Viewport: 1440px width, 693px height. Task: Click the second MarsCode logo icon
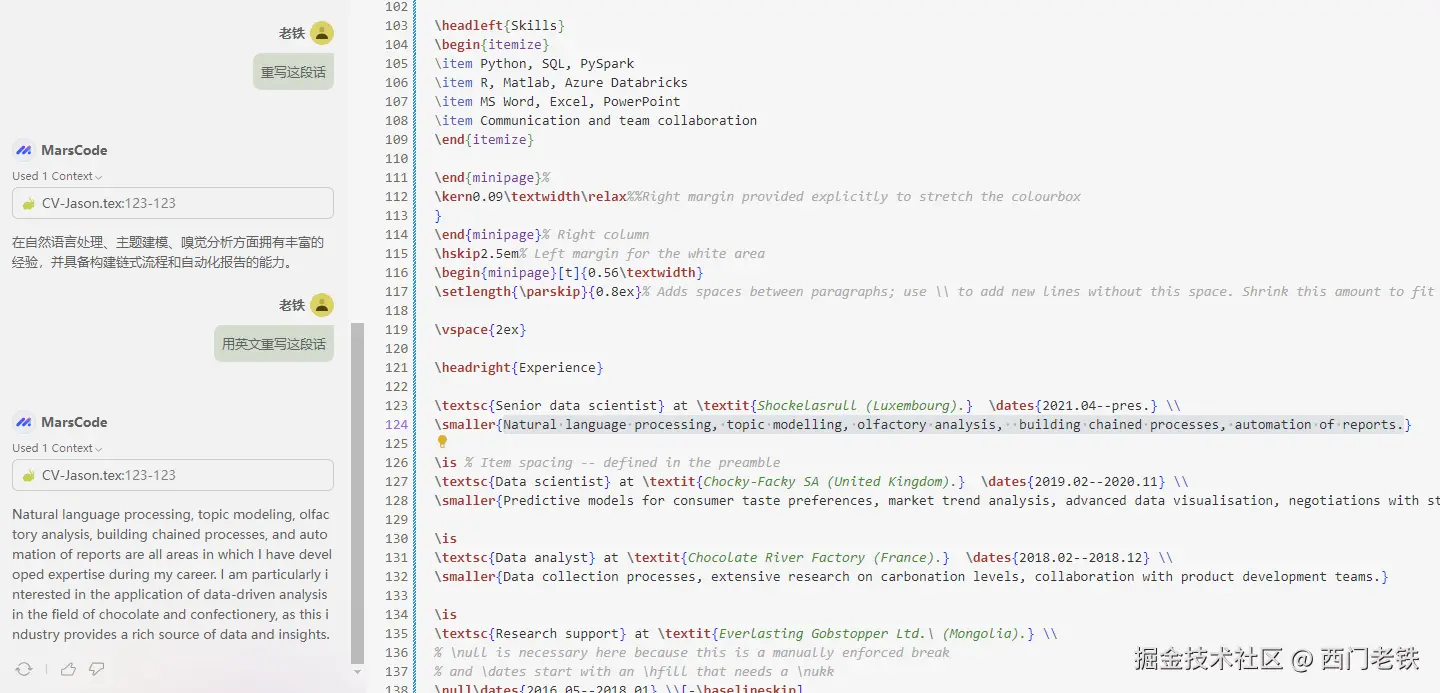(x=22, y=421)
